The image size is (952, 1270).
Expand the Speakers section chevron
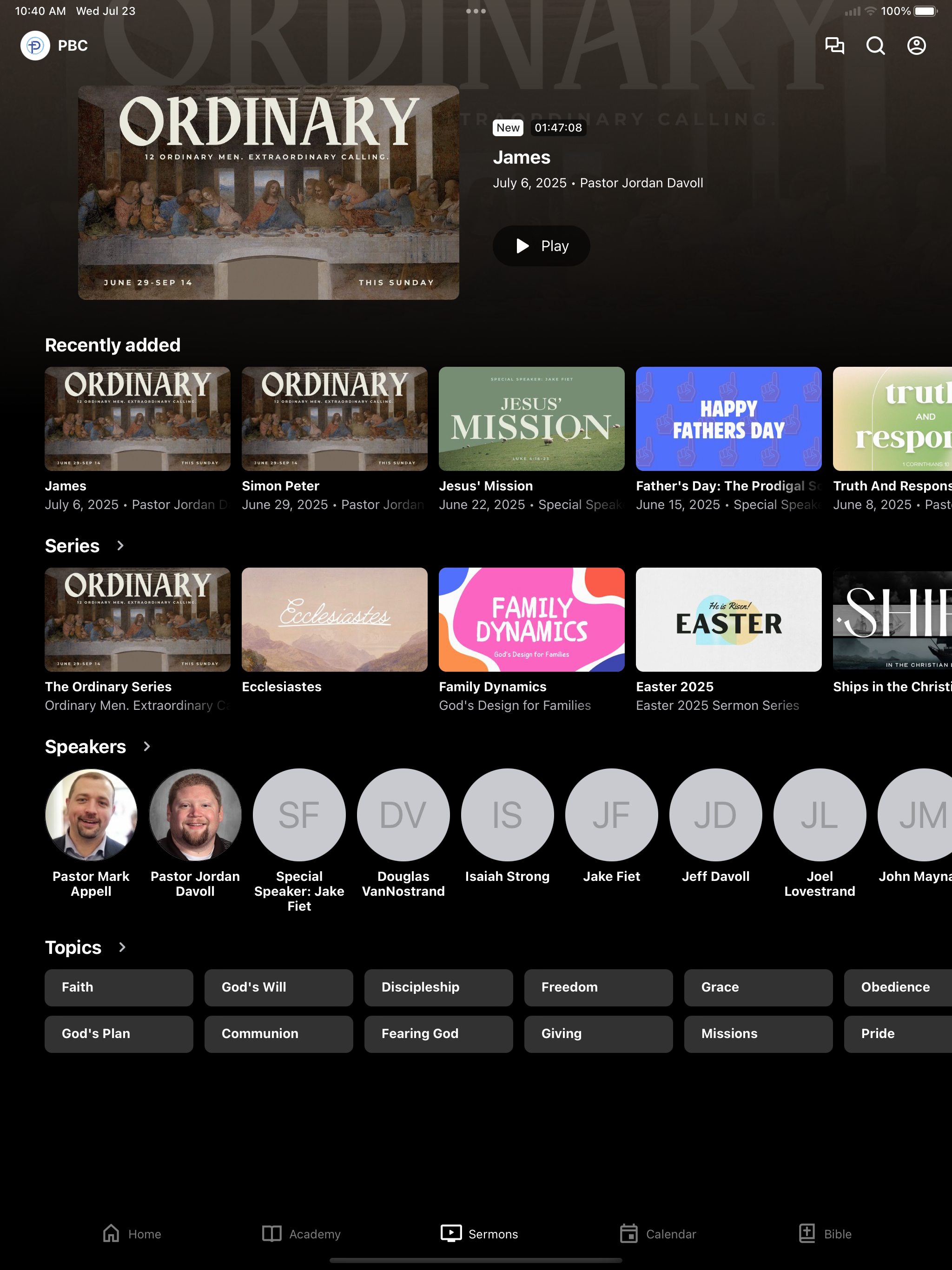[146, 747]
